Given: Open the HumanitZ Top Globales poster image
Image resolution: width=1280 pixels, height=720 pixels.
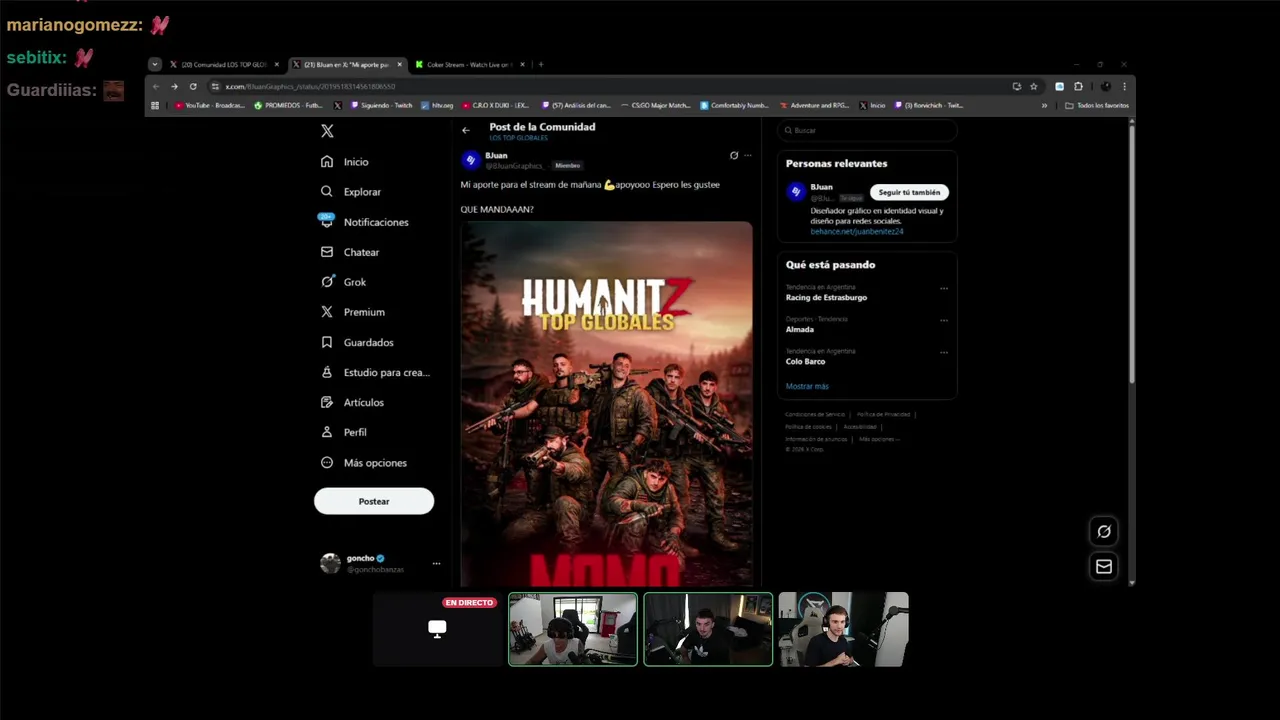Looking at the screenshot, I should click(x=606, y=404).
